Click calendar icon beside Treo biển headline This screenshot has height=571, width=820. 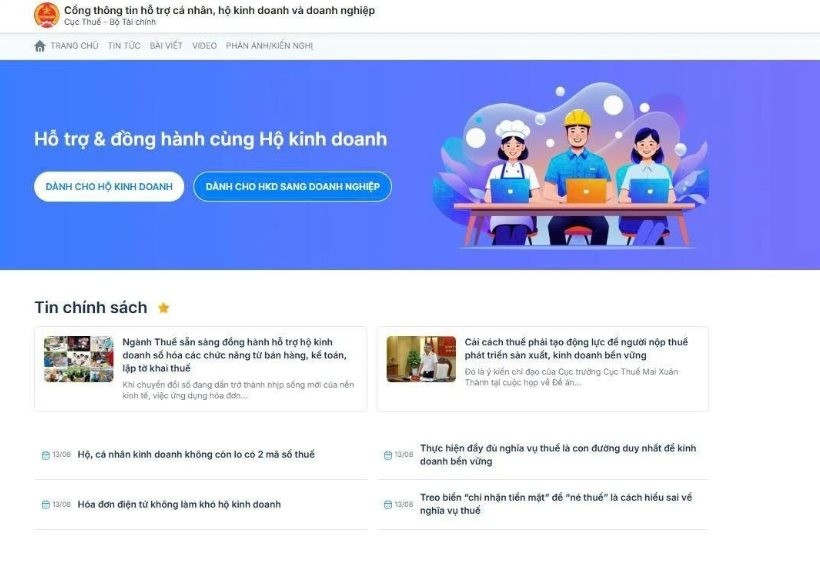(388, 505)
